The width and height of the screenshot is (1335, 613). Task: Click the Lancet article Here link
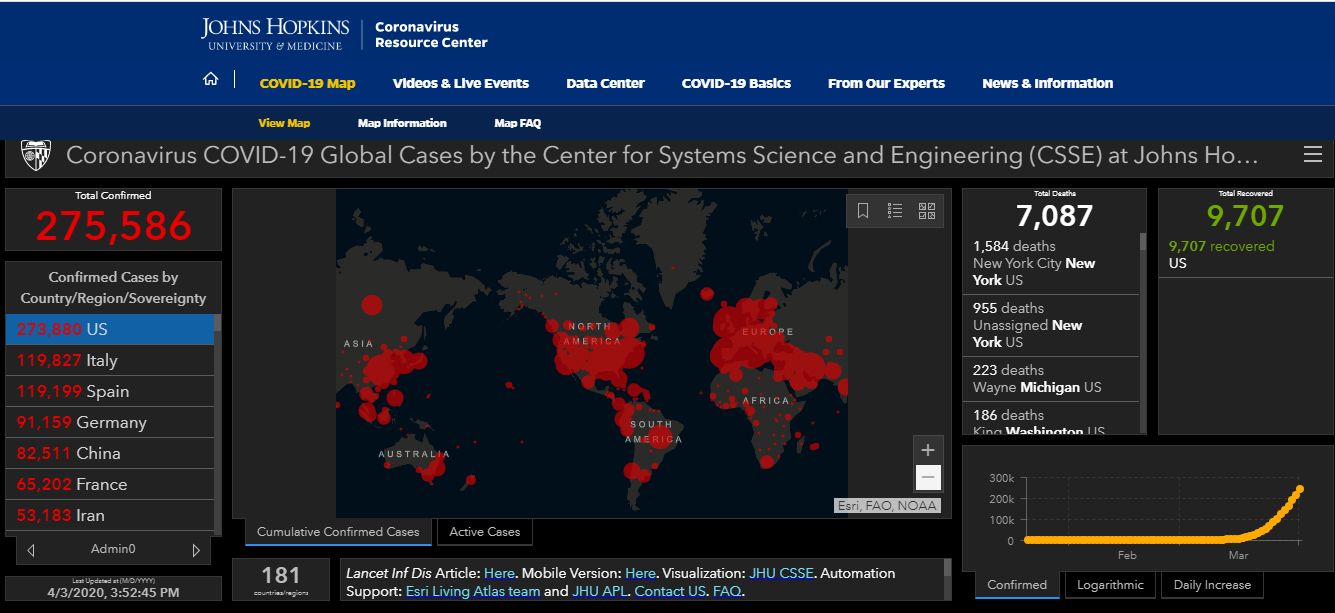pos(499,573)
